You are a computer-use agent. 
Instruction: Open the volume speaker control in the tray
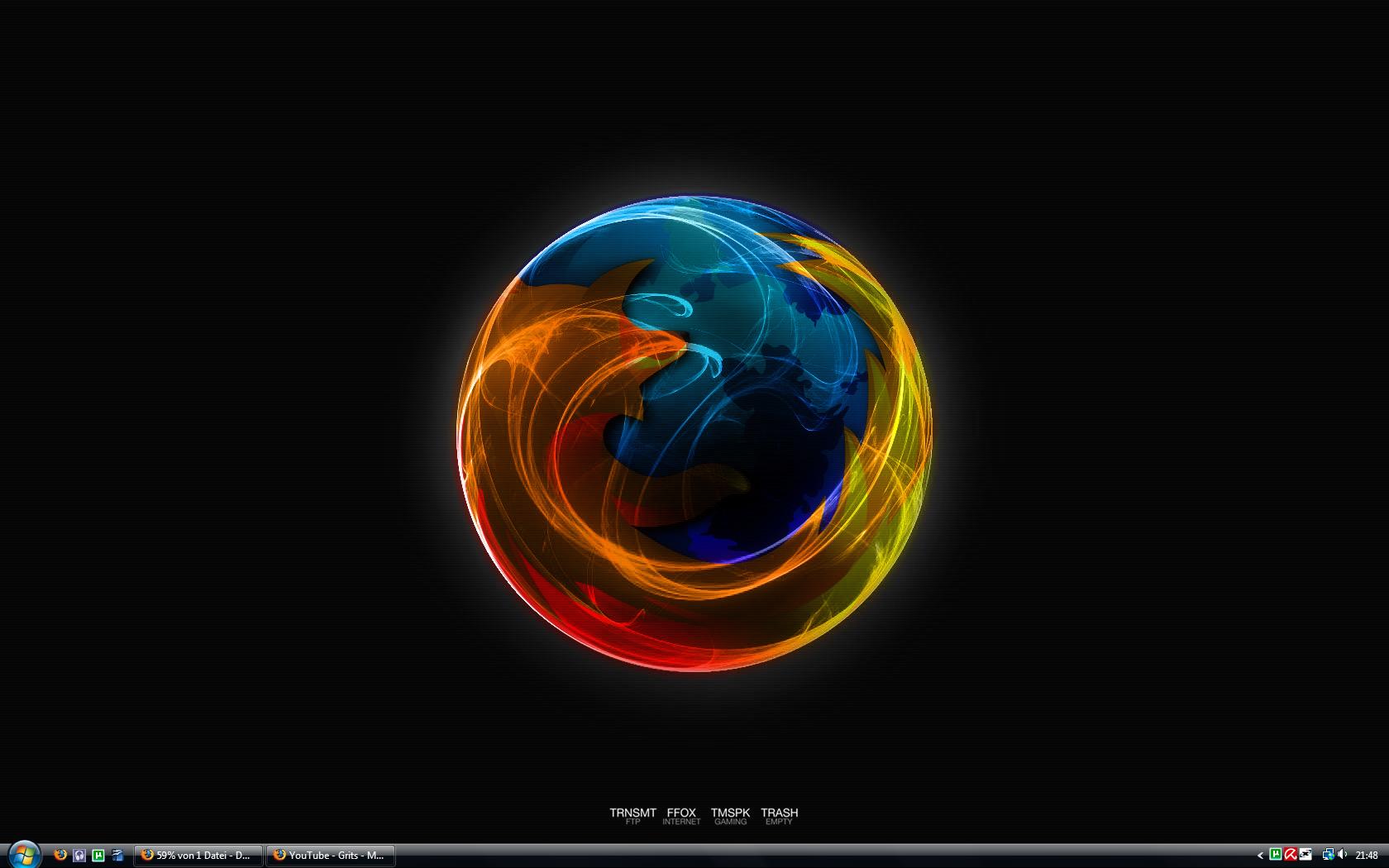pyautogui.click(x=1342, y=855)
